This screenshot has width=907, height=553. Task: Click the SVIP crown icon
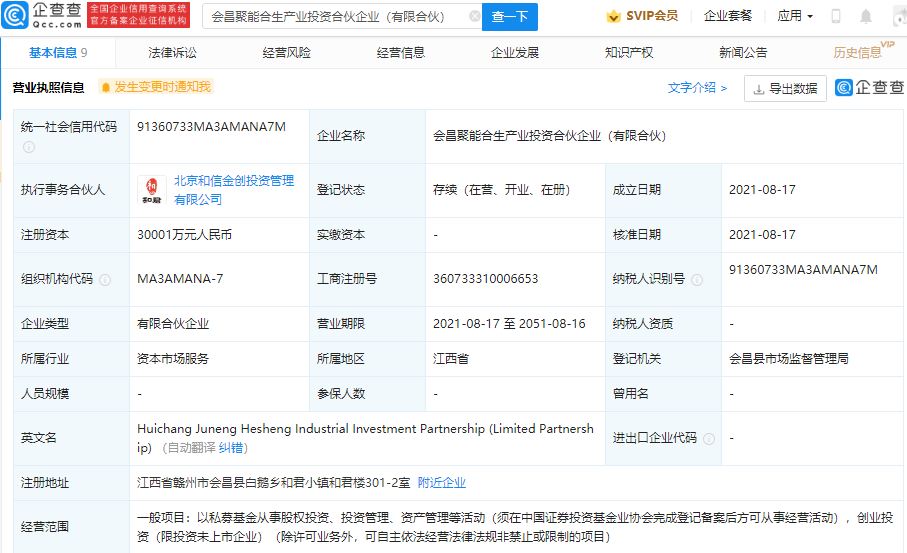(613, 16)
